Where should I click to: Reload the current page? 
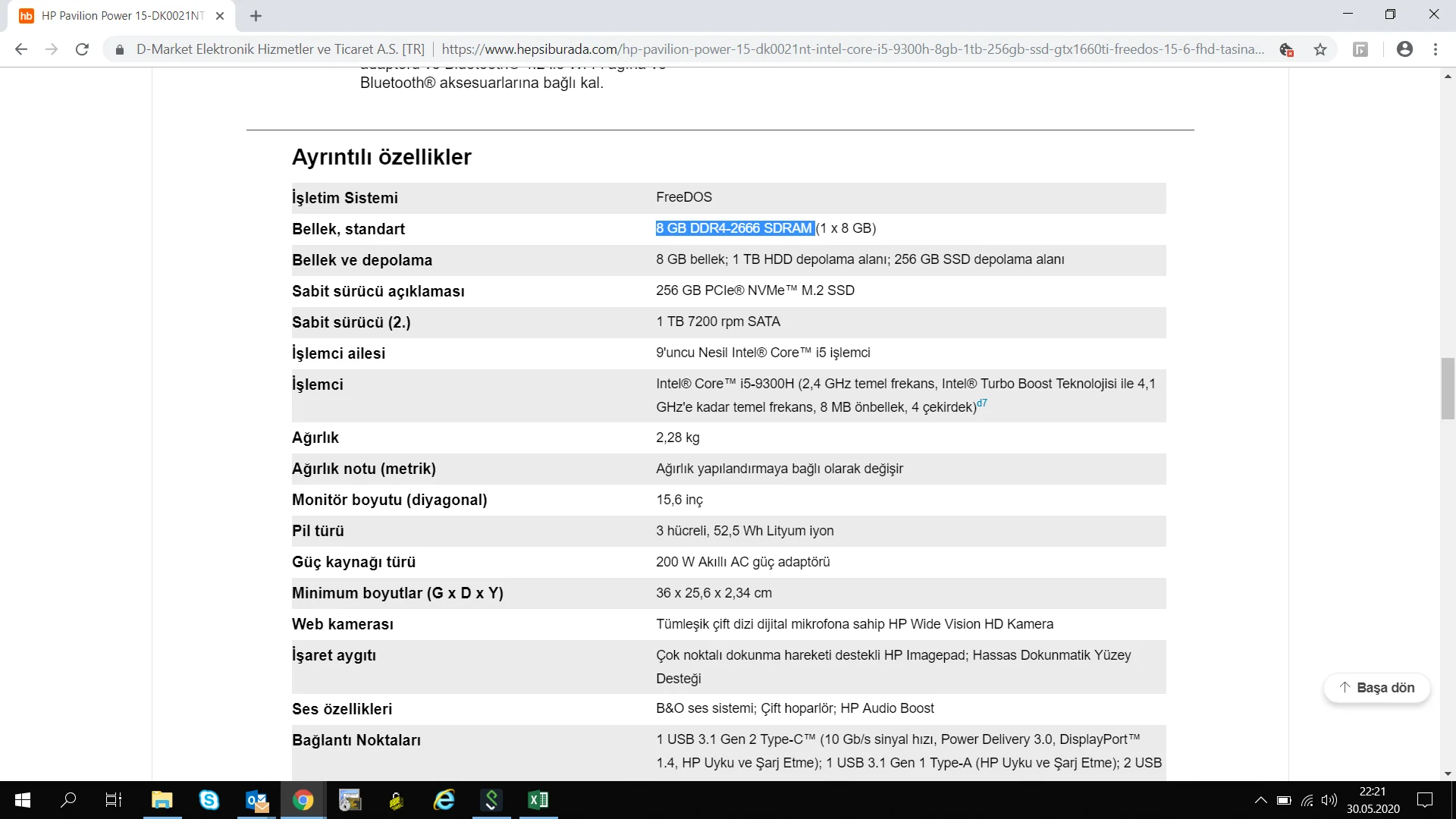(x=82, y=49)
